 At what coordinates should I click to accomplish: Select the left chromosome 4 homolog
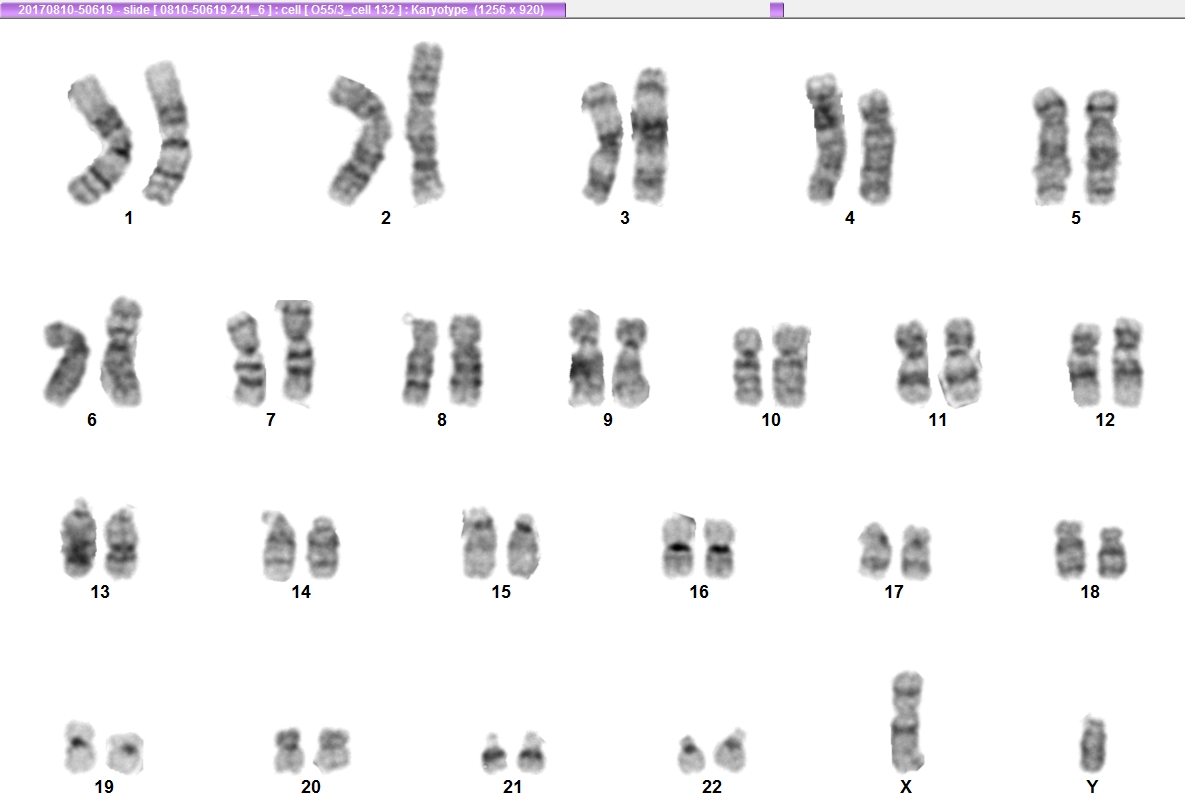click(x=826, y=138)
